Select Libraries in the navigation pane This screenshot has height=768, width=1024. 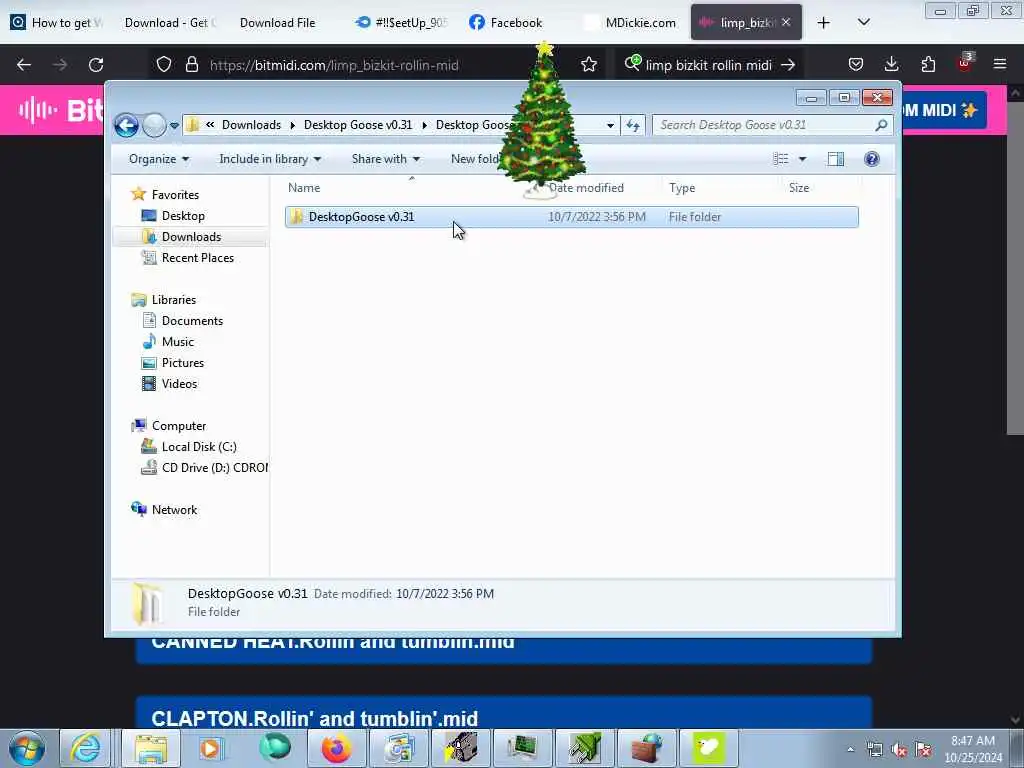(x=174, y=300)
